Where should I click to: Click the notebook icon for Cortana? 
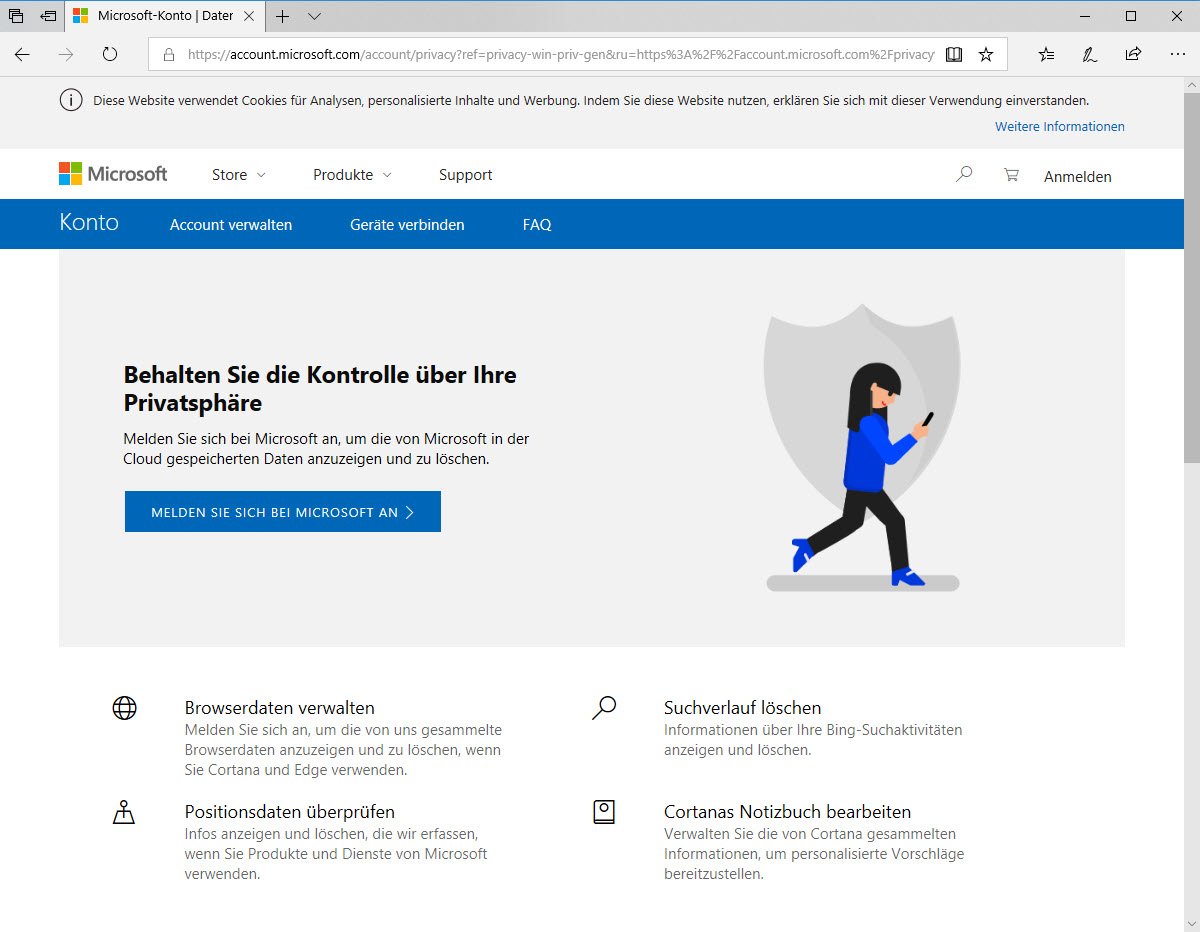click(x=604, y=812)
